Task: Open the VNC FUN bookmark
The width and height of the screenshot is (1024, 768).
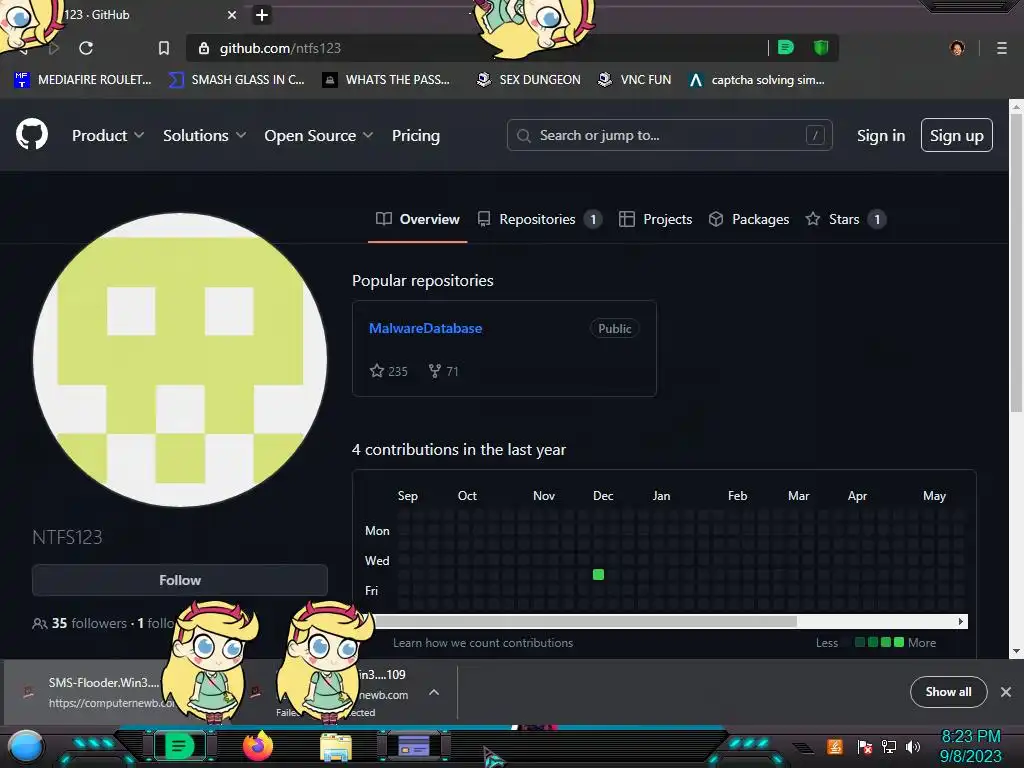Action: coord(635,80)
